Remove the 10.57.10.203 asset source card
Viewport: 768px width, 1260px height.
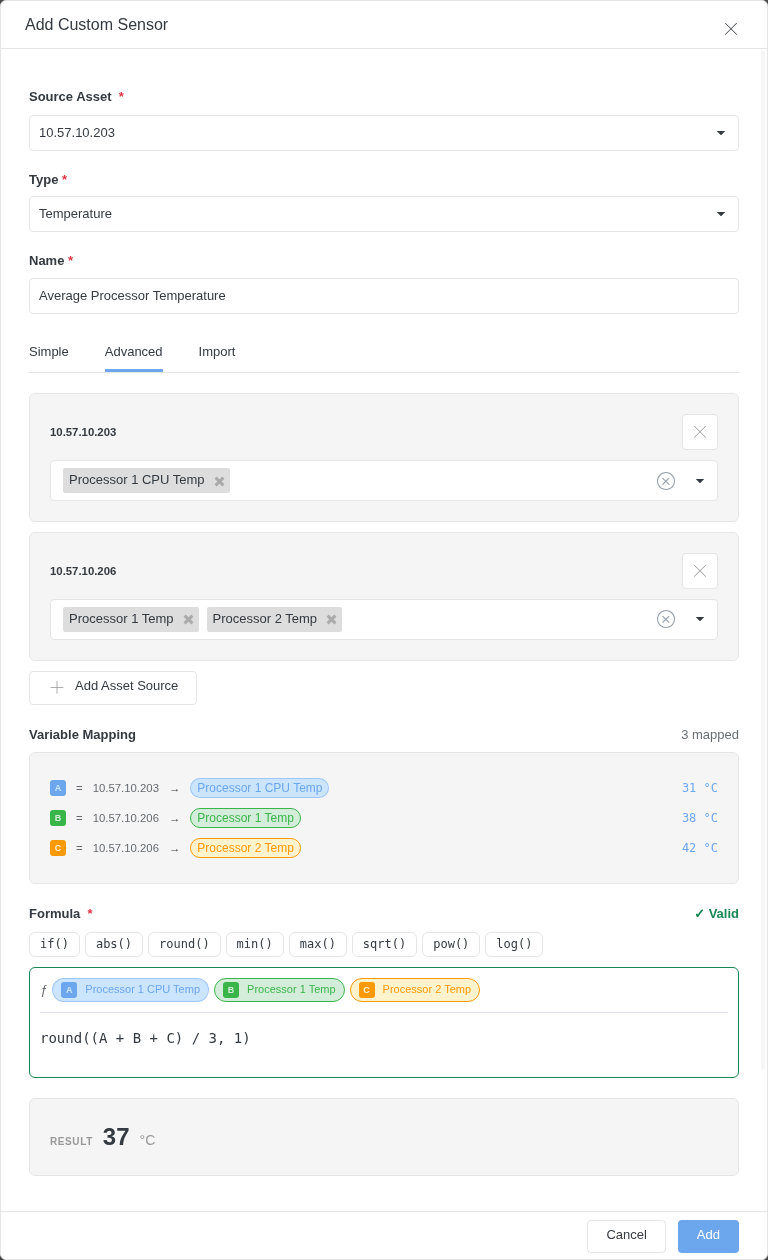pyautogui.click(x=700, y=432)
